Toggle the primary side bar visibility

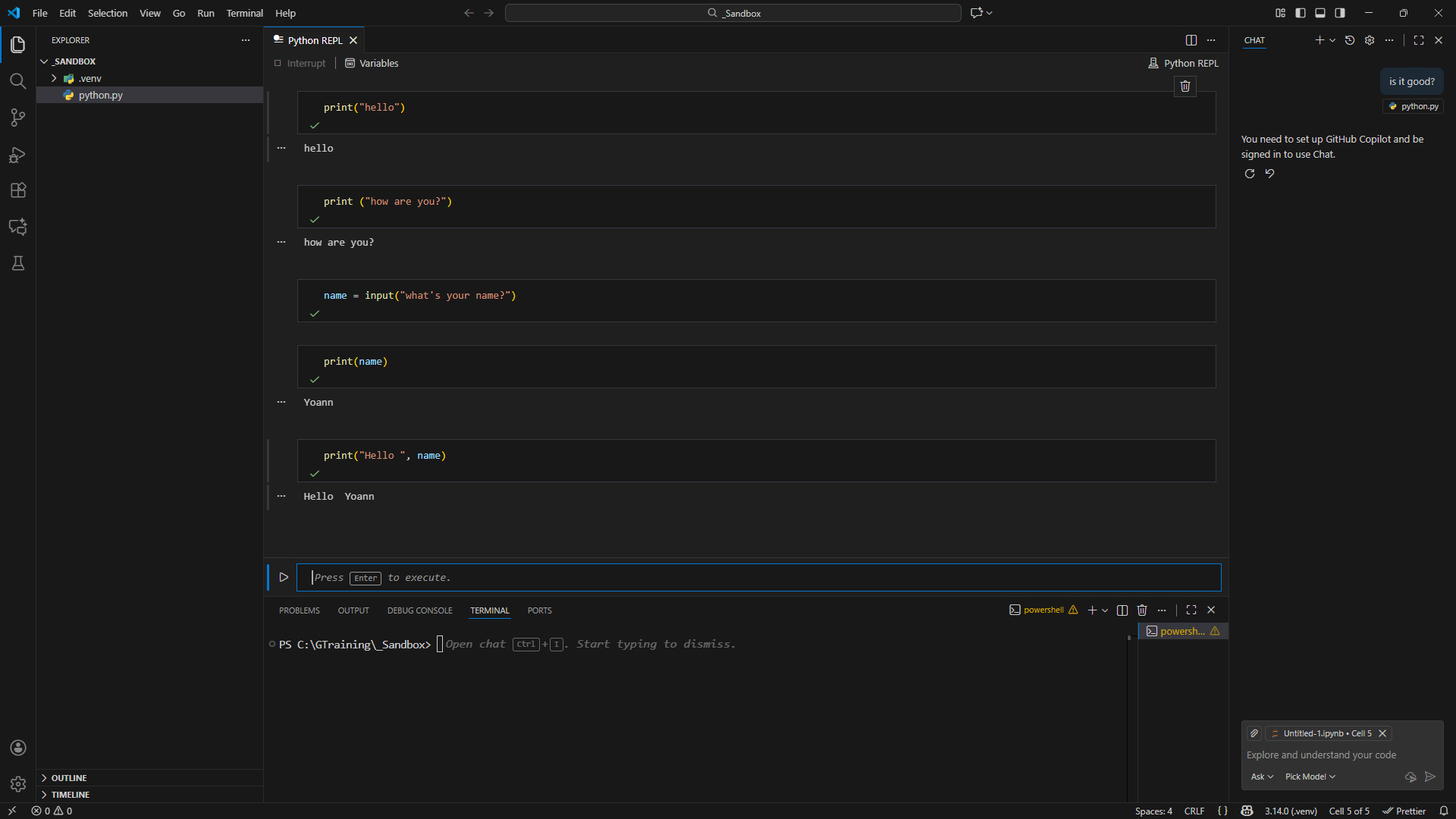(x=1300, y=12)
